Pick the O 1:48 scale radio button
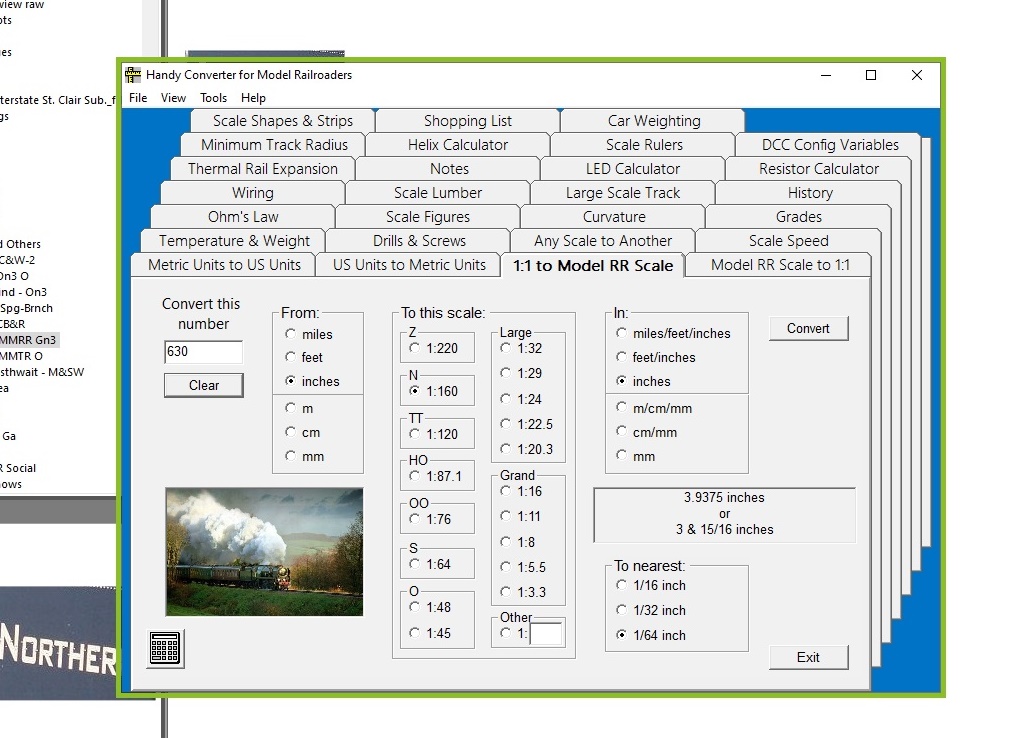The image size is (1030, 738). [415, 608]
